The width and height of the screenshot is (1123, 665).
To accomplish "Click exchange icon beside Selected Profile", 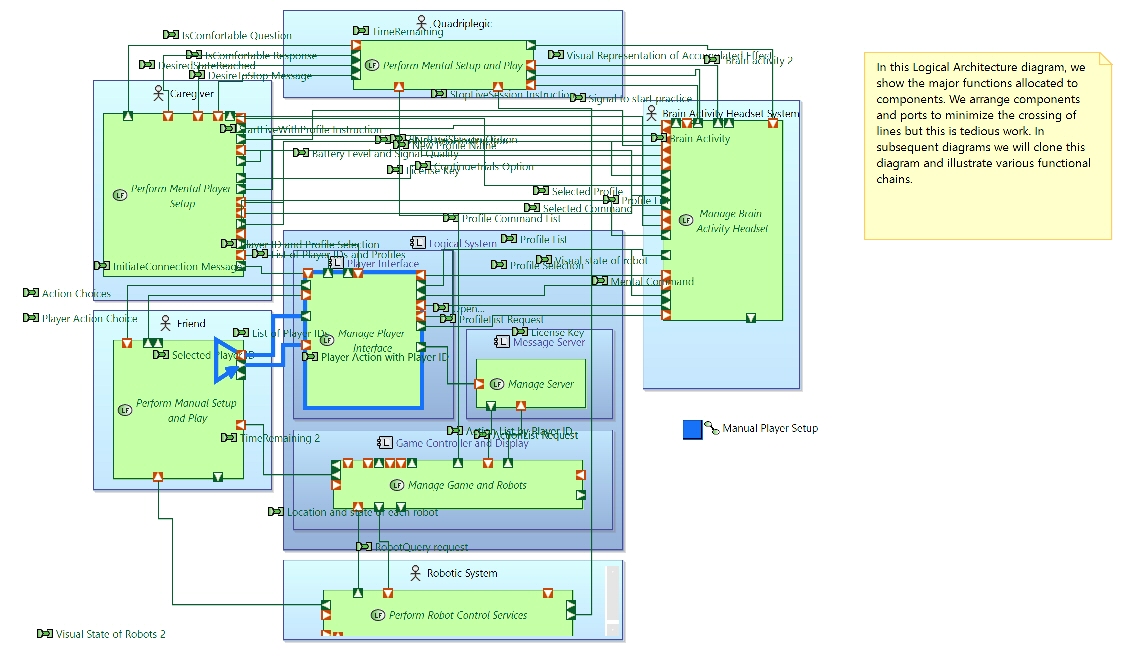I will (x=541, y=190).
